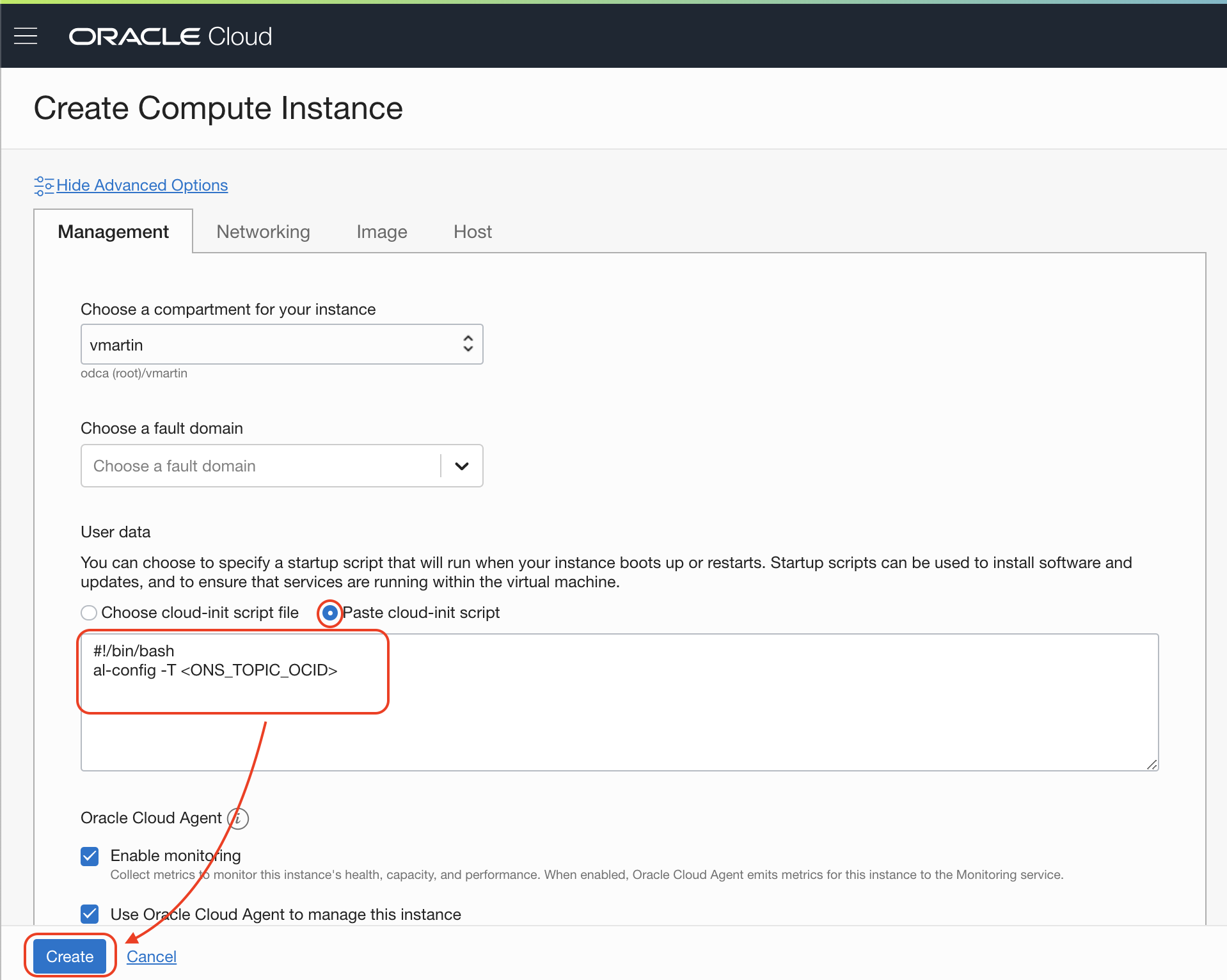Click the advanced options sliders icon
1227x980 pixels.
coord(44,186)
